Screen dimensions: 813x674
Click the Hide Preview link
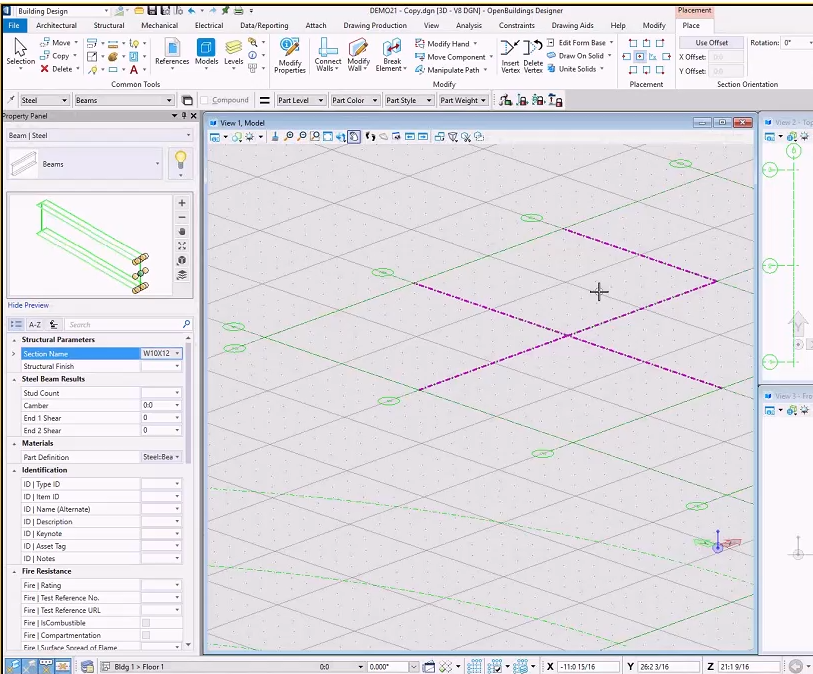coord(28,305)
